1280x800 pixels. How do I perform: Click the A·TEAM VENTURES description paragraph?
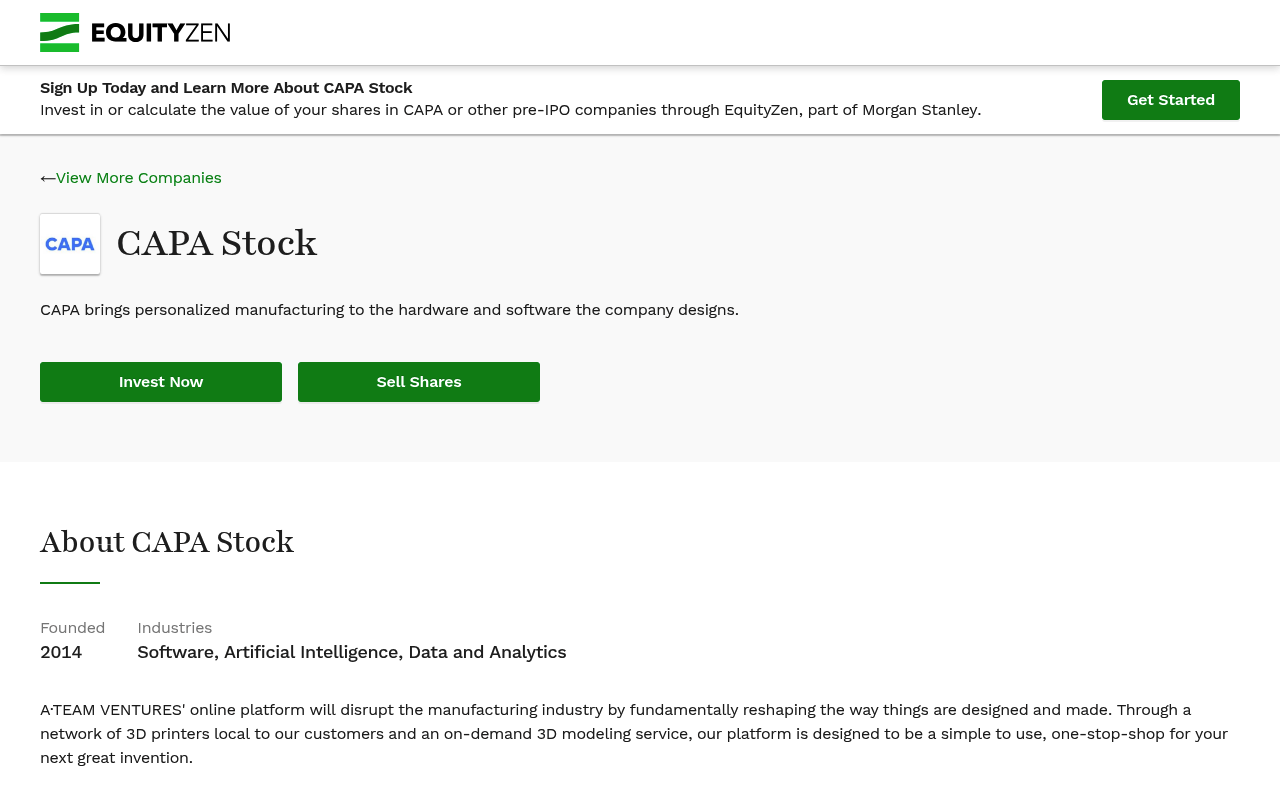pyautogui.click(x=634, y=734)
